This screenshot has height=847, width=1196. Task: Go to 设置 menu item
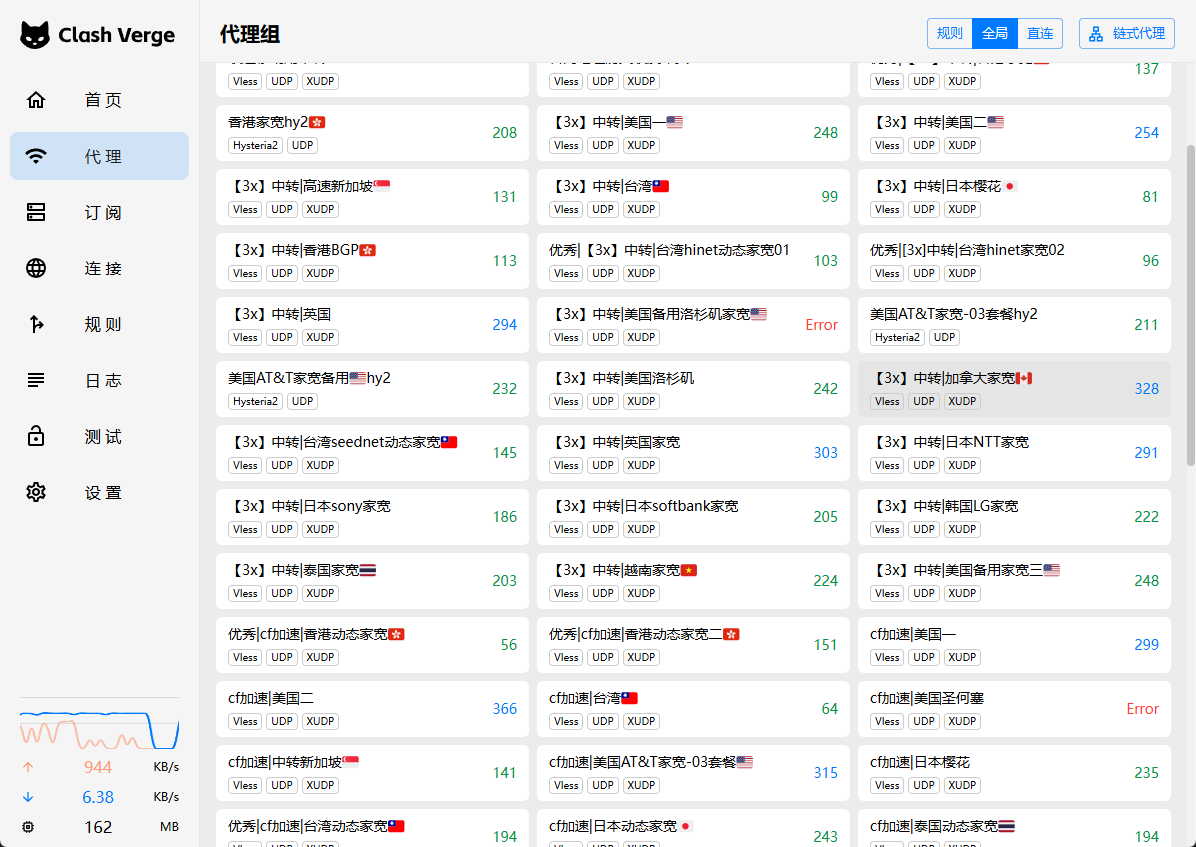click(100, 492)
